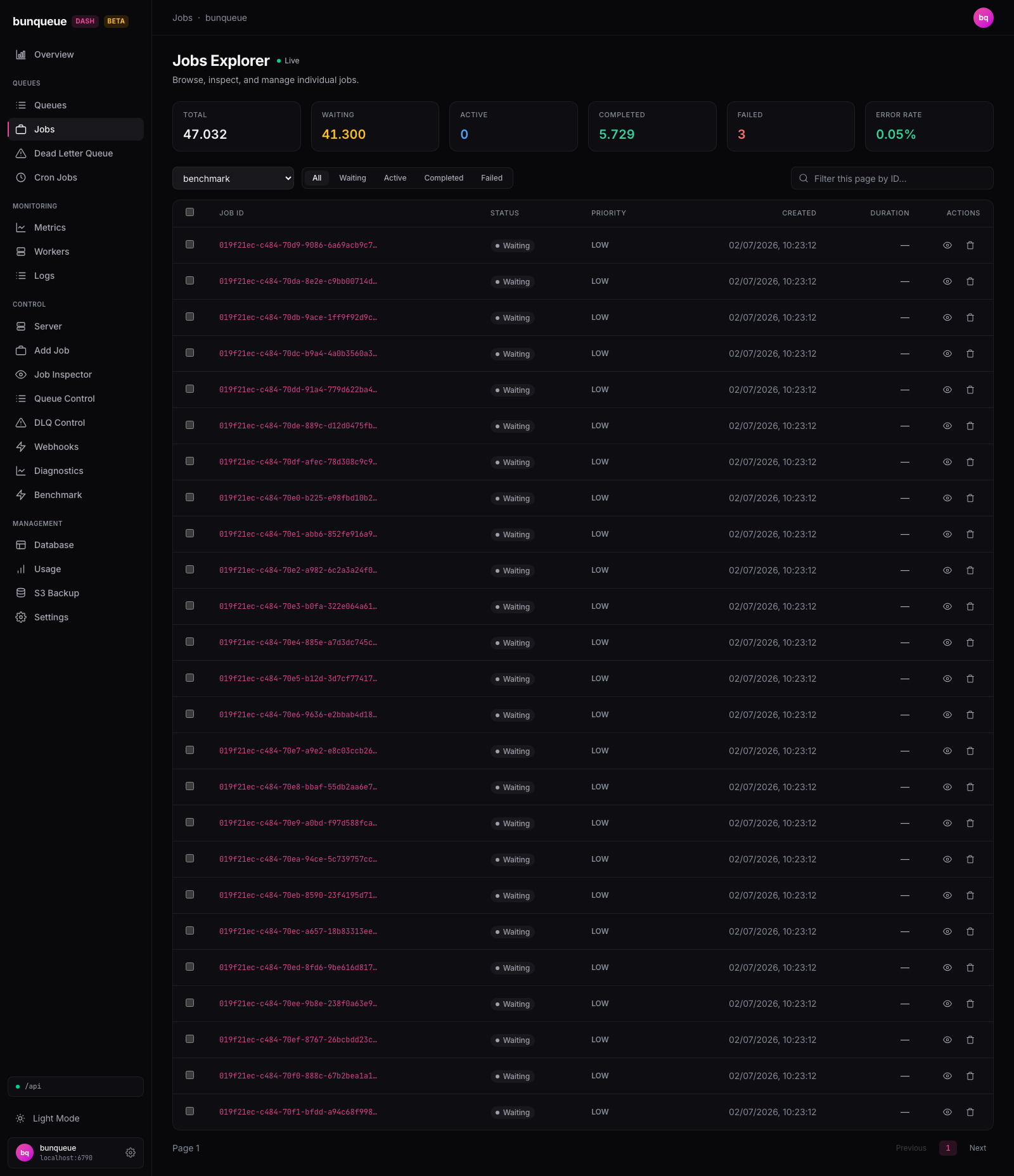Click the gear icon beside bunqueue localhost

(x=131, y=1153)
